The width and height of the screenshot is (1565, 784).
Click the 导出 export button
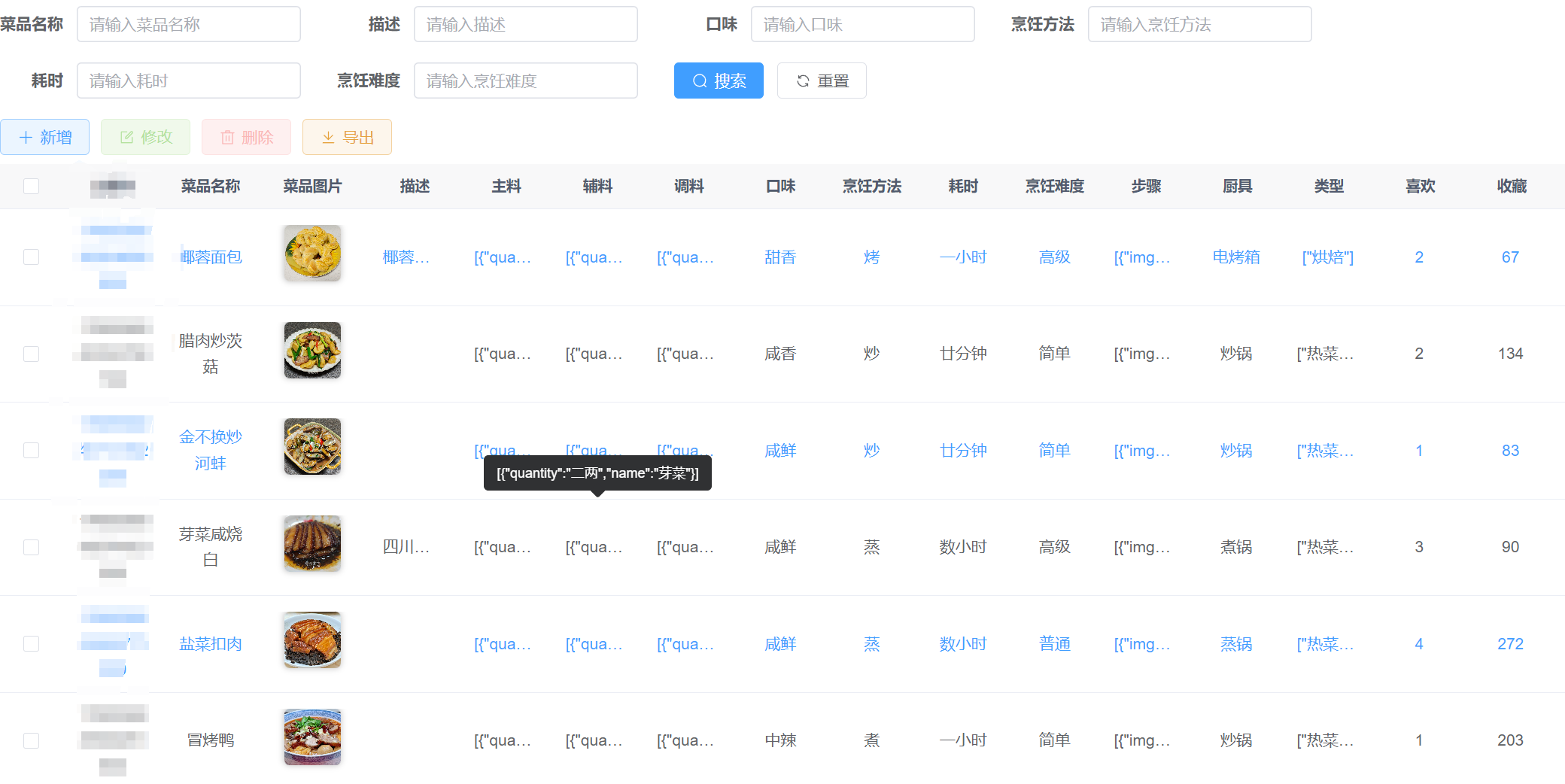coord(347,137)
